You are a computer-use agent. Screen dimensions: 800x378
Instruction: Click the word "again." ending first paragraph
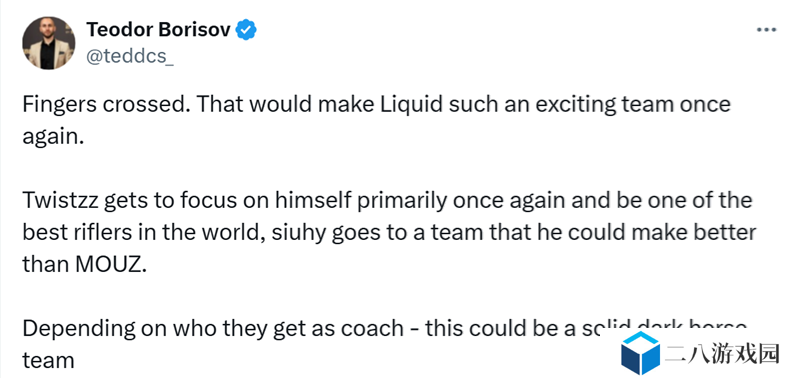click(x=53, y=138)
